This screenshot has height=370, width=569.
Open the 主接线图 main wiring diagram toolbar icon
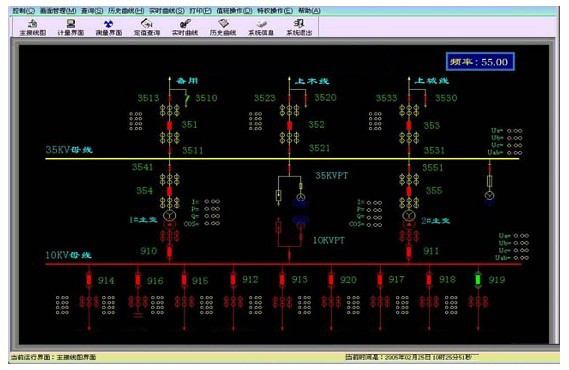coord(33,28)
